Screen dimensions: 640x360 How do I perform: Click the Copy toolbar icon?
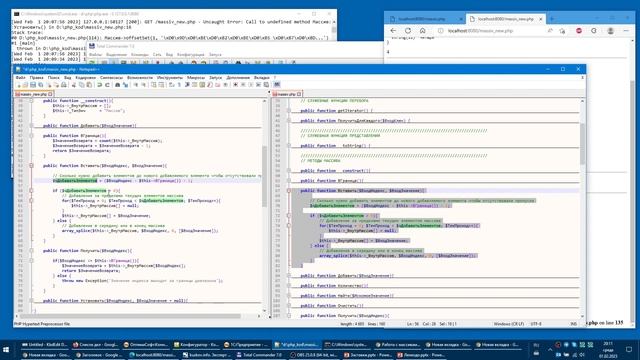tap(82, 85)
